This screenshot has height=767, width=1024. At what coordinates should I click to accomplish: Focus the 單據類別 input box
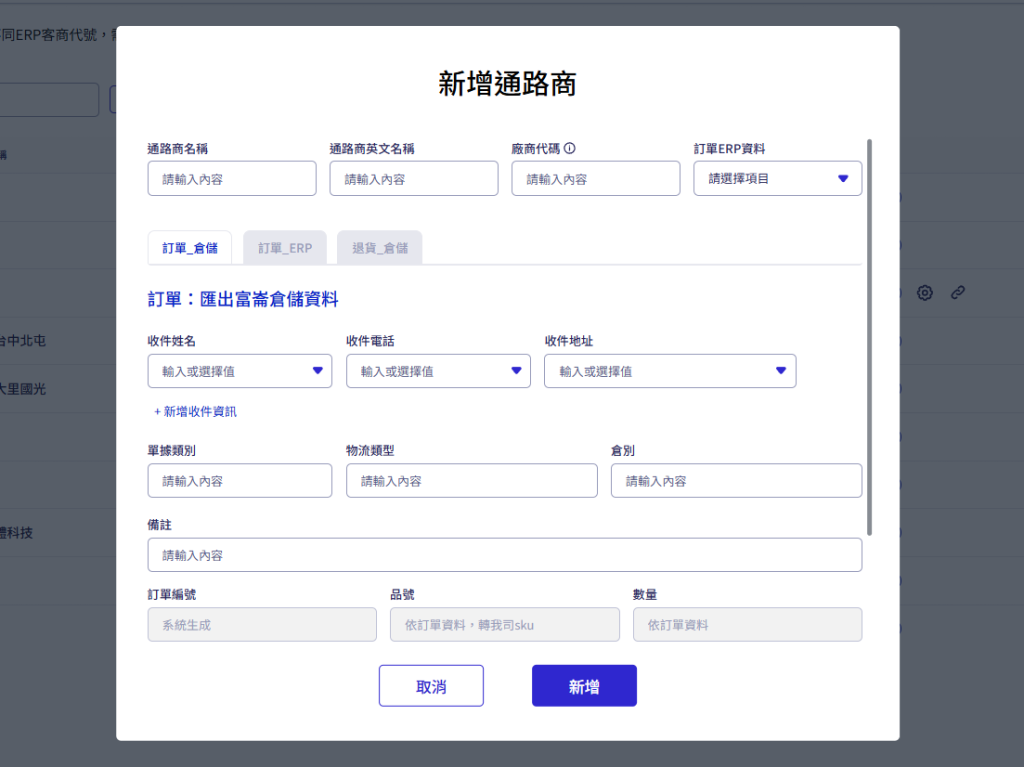tap(239, 481)
